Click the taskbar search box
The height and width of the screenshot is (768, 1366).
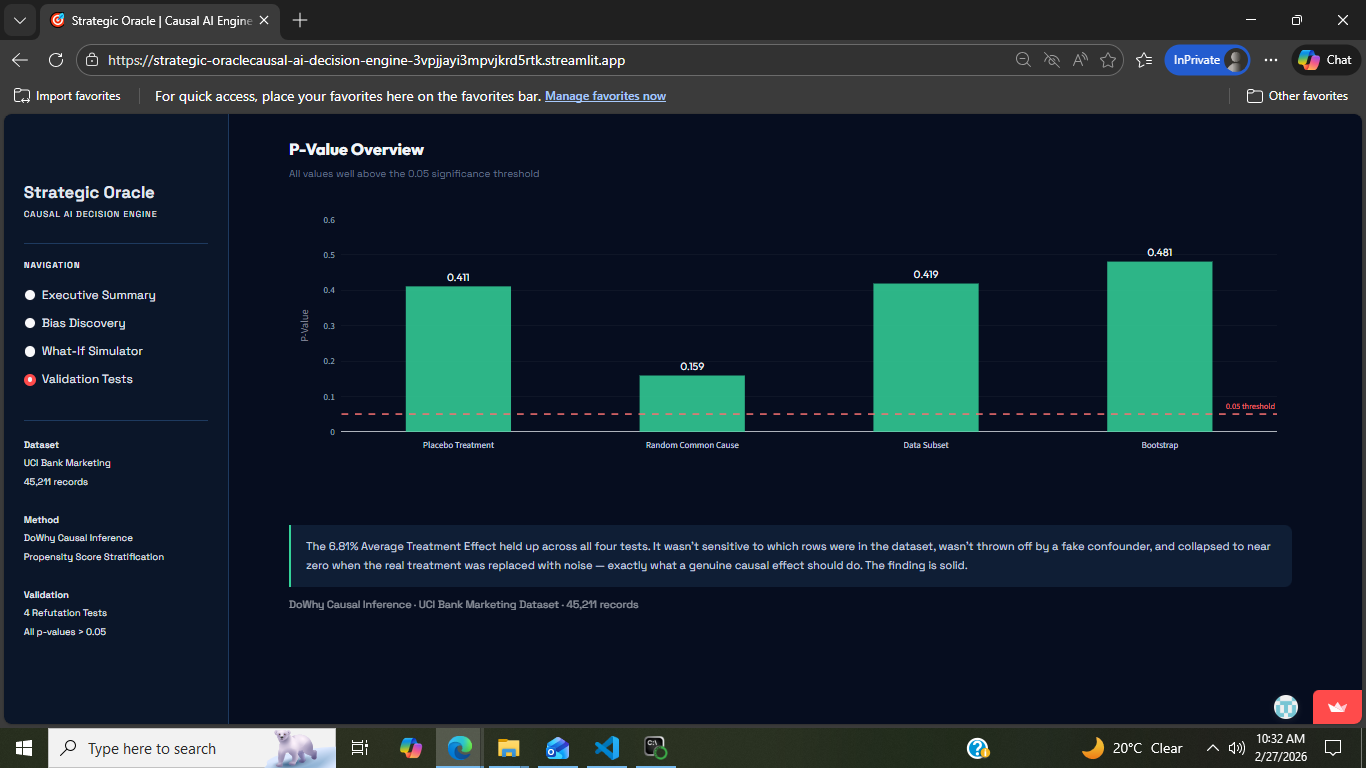point(192,748)
